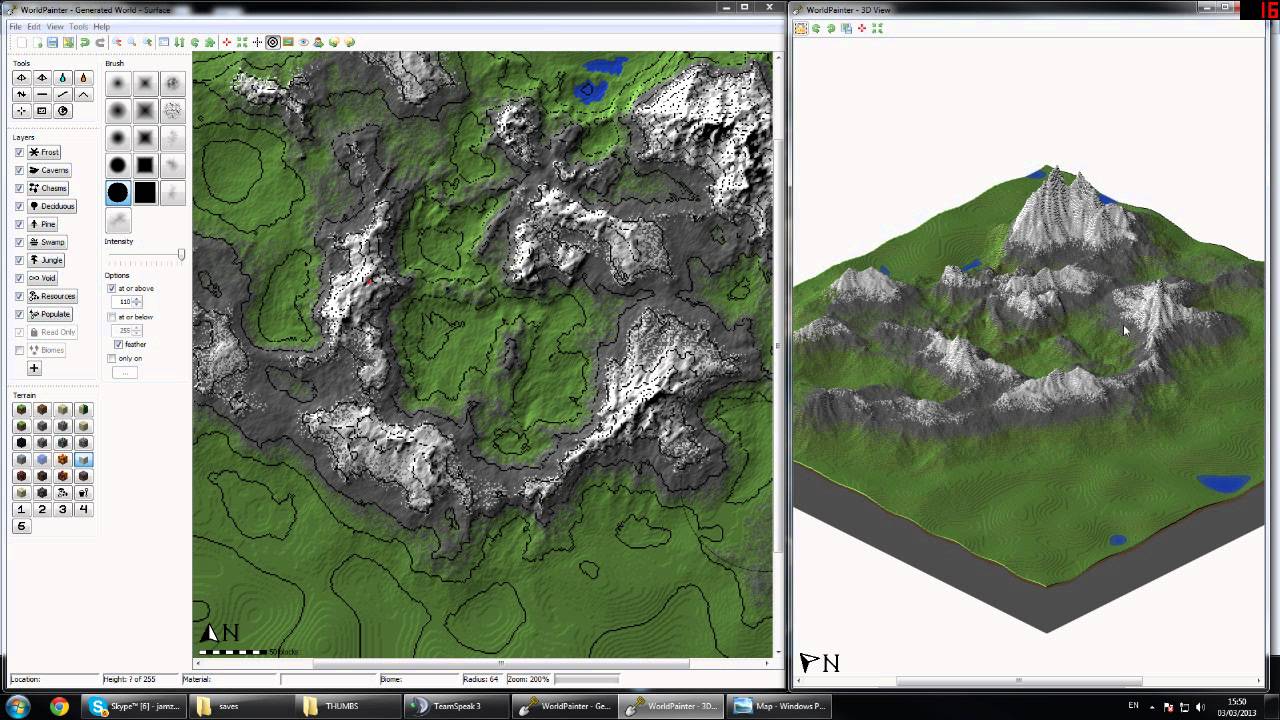Select the light blue water block terrain
This screenshot has width=1280, height=720.
42,460
